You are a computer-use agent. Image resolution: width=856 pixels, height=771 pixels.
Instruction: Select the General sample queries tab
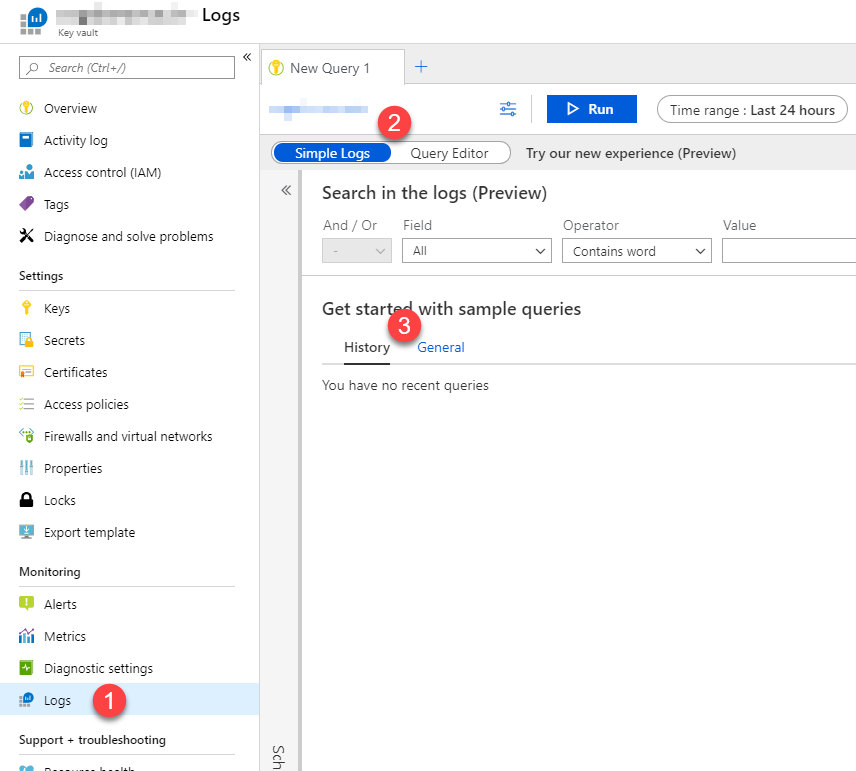pos(441,347)
